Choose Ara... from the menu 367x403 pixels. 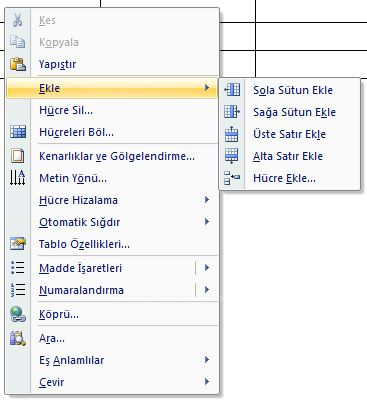[x=112, y=338]
